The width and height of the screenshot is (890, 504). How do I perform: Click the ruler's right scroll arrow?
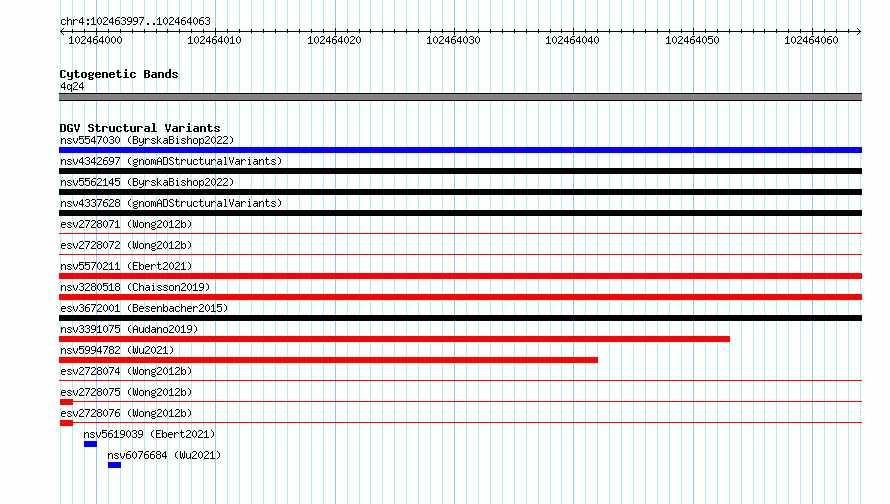click(x=859, y=31)
